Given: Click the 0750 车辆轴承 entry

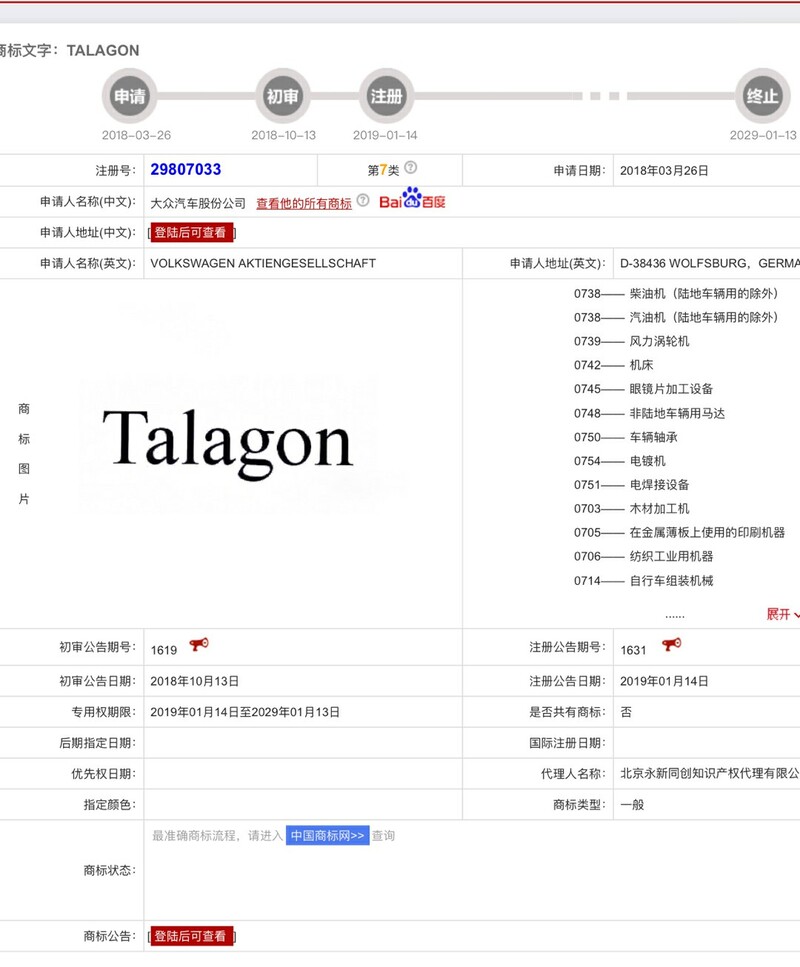Looking at the screenshot, I should [625, 437].
